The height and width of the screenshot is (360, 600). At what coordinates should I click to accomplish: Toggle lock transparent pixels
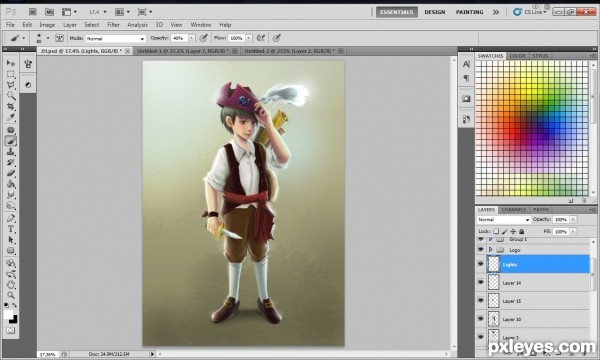(496, 231)
